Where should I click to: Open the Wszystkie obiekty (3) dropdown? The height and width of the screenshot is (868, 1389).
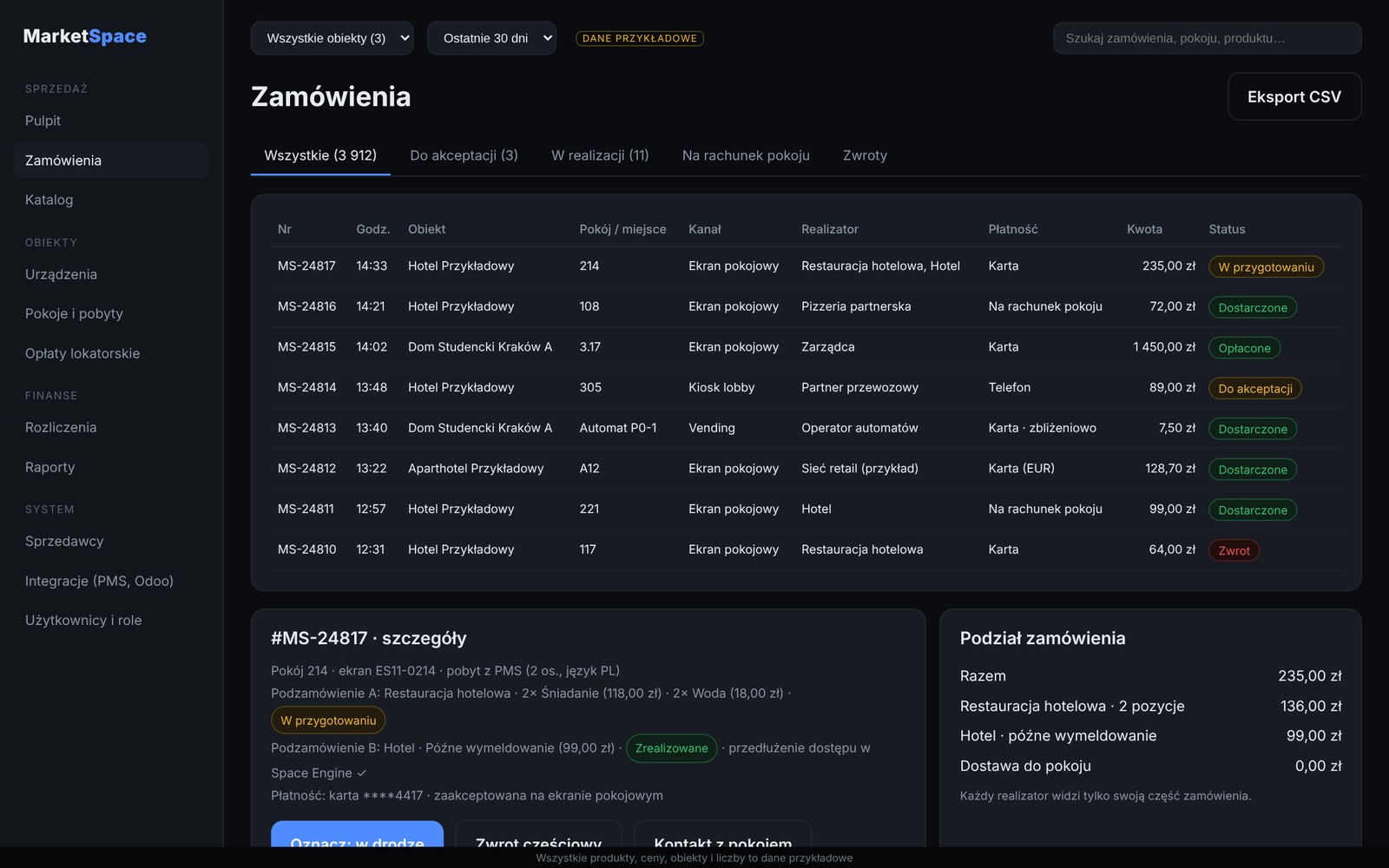coord(332,38)
